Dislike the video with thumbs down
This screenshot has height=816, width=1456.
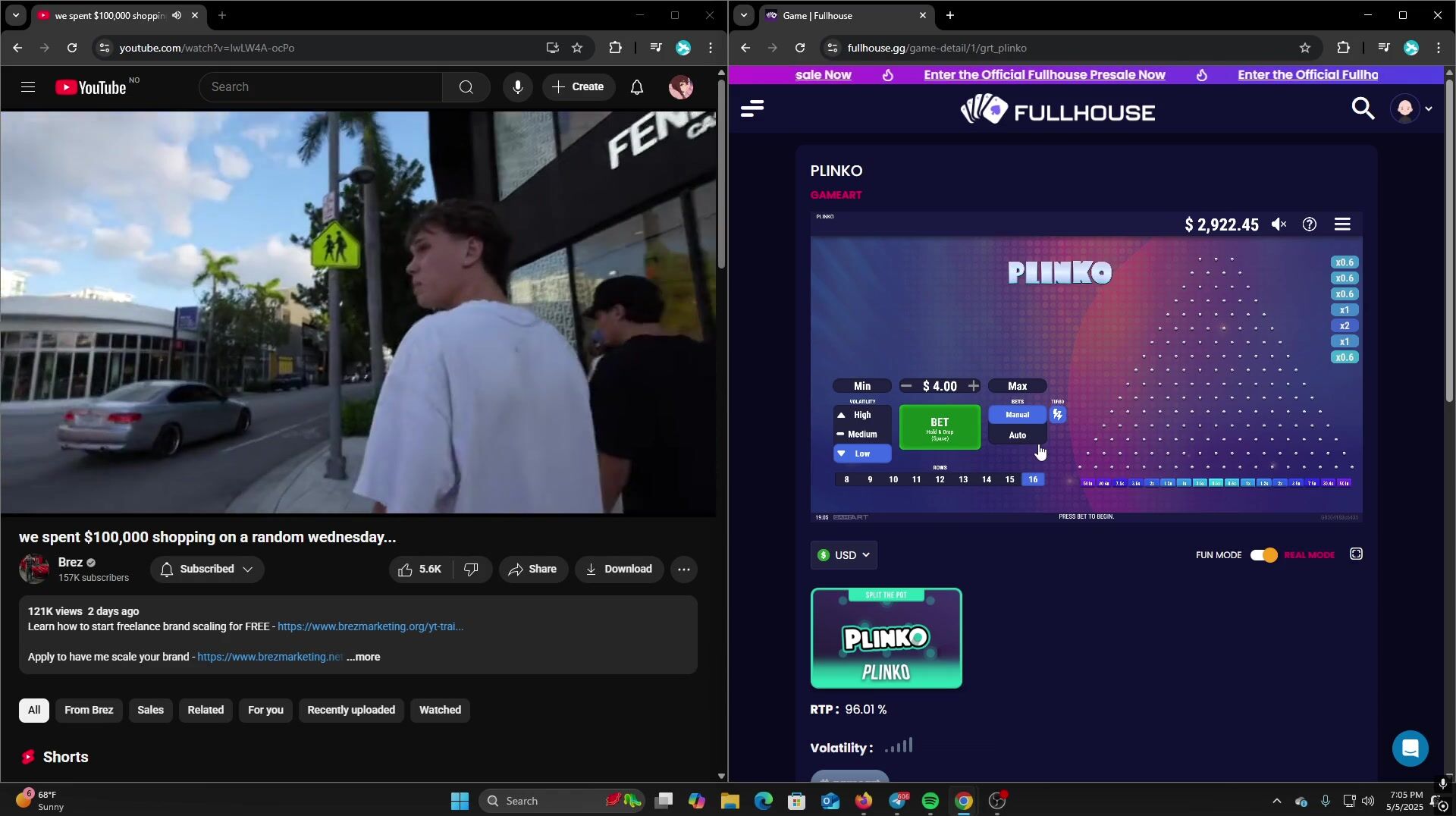472,570
